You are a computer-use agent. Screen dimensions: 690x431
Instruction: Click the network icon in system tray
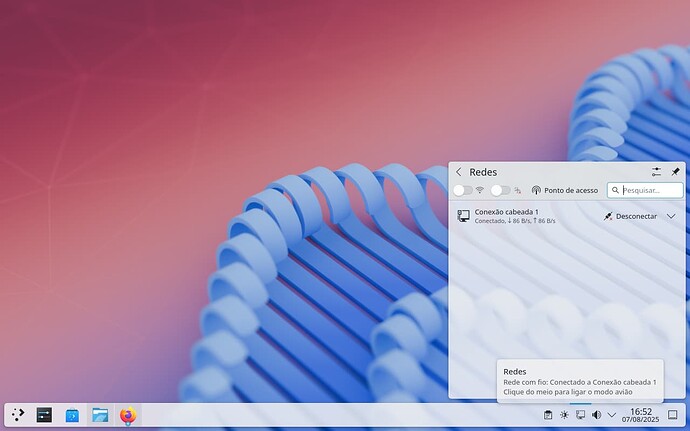(580, 415)
